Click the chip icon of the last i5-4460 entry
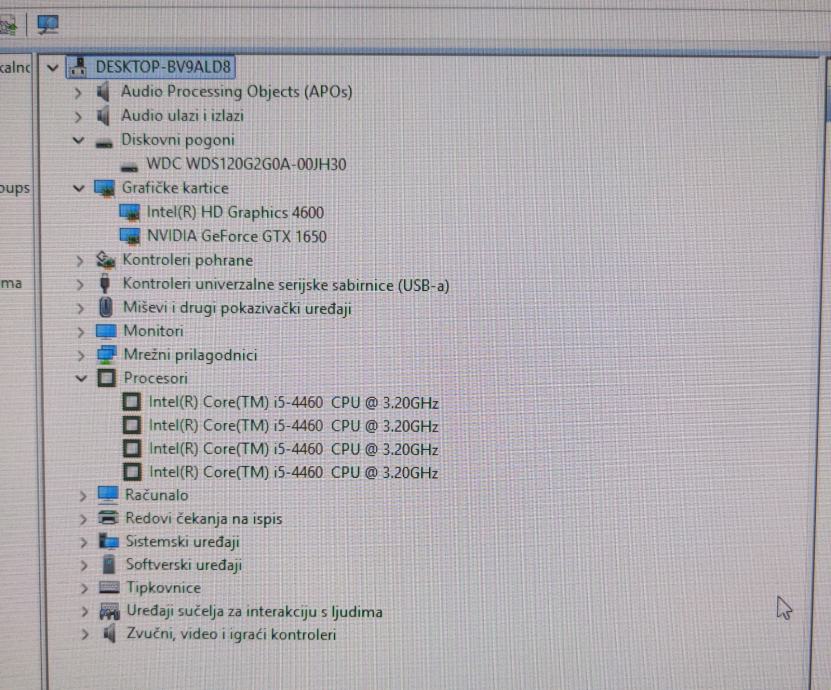831x690 pixels. [132, 472]
